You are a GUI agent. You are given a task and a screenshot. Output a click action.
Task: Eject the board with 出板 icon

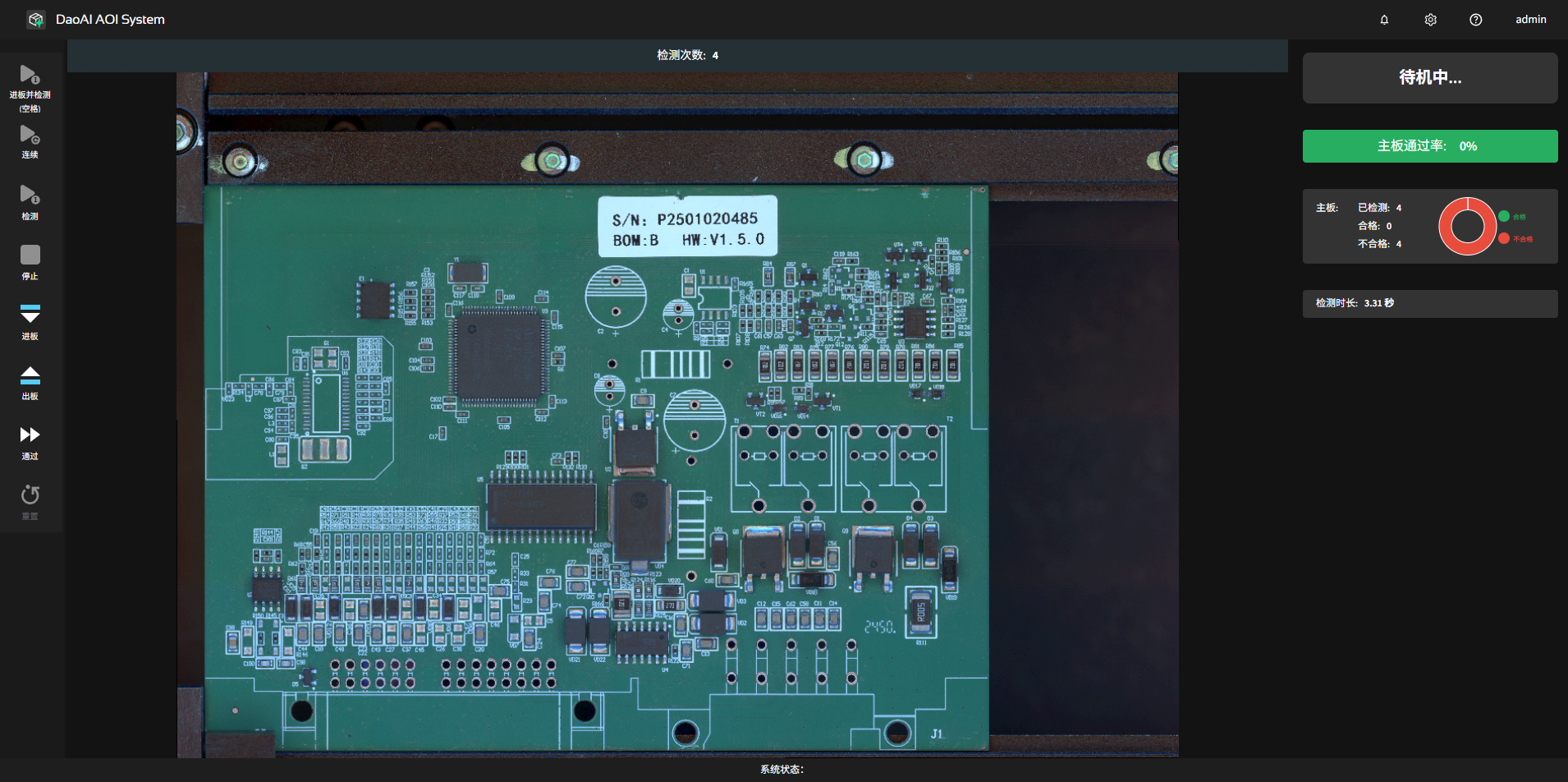[30, 376]
